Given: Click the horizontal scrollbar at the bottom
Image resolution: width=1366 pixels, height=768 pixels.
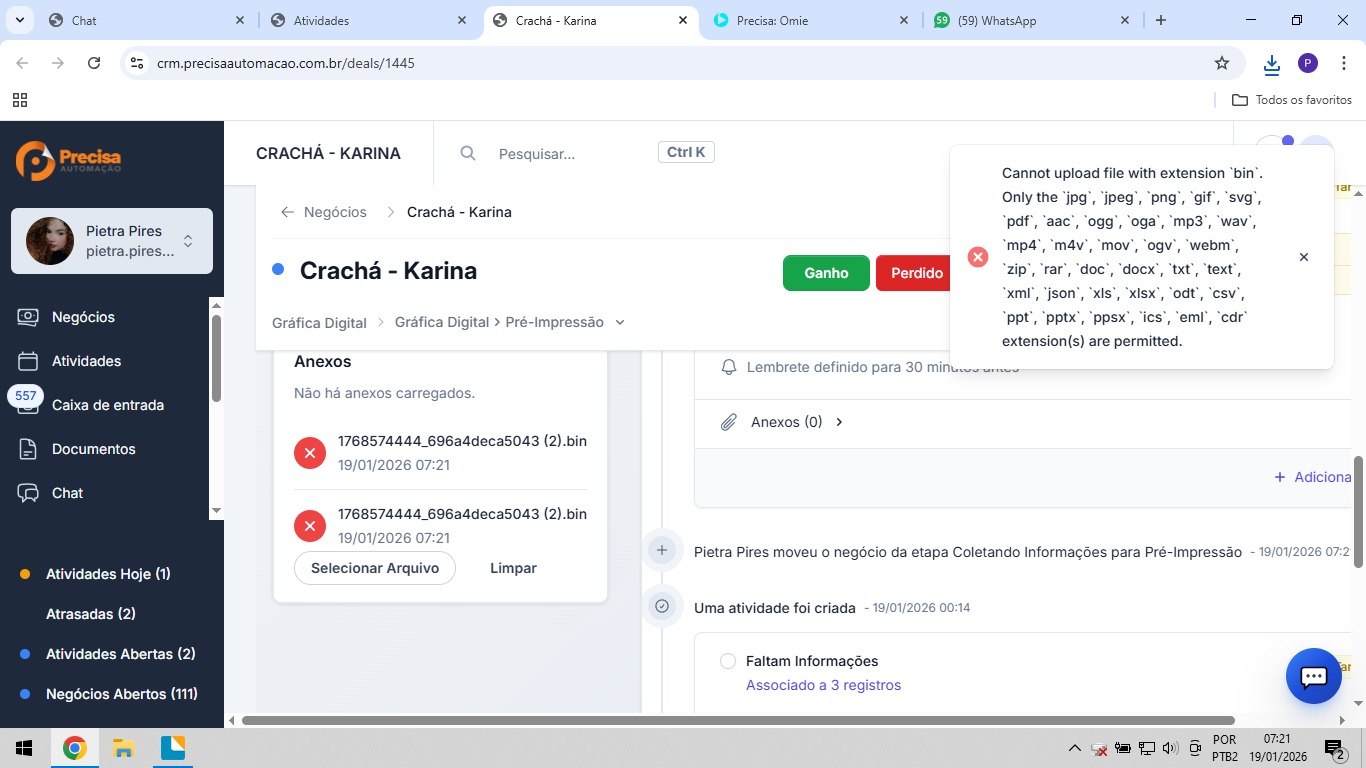Looking at the screenshot, I should pos(738,720).
